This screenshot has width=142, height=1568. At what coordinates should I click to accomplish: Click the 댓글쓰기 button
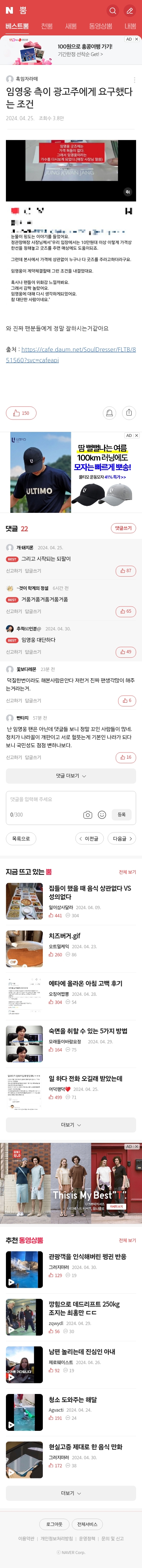(123, 528)
